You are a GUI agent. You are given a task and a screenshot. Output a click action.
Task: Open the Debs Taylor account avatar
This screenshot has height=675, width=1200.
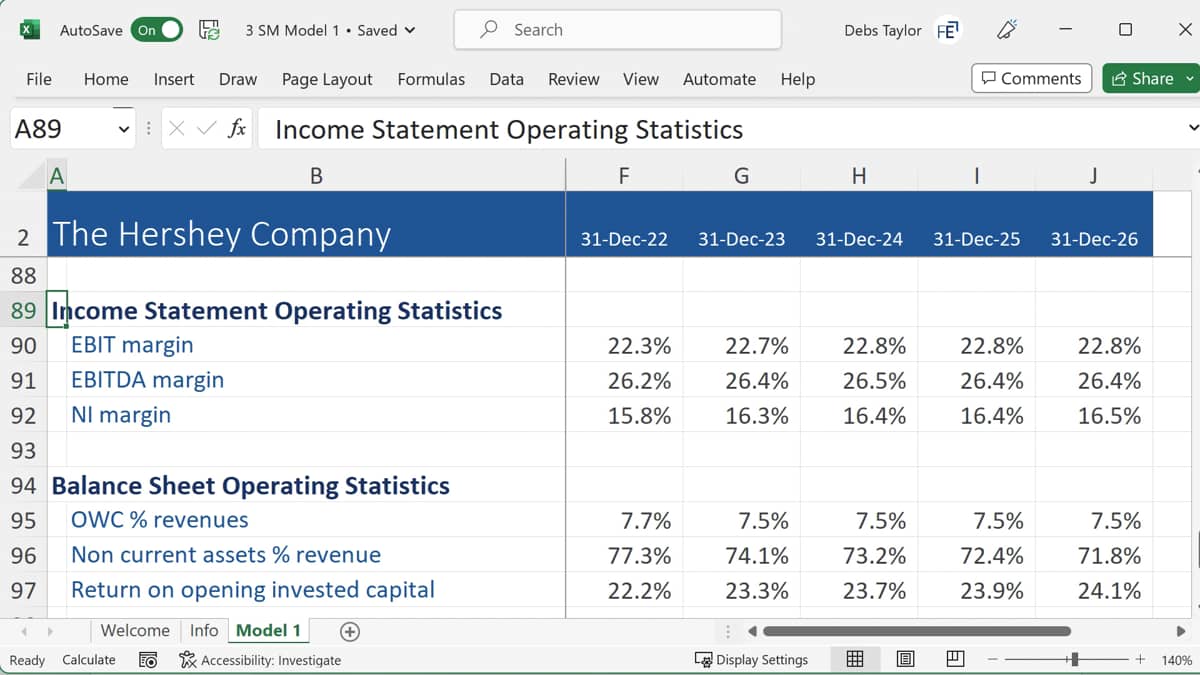(946, 30)
